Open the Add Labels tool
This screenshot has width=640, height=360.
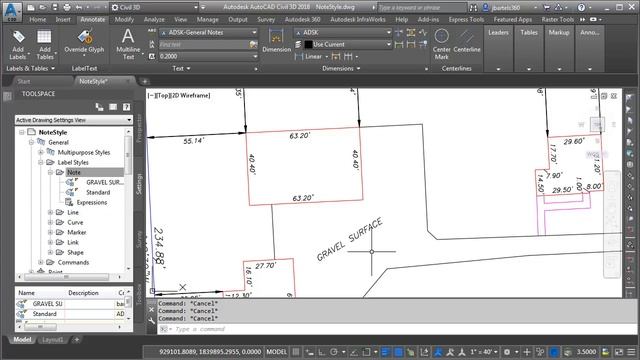click(18, 45)
